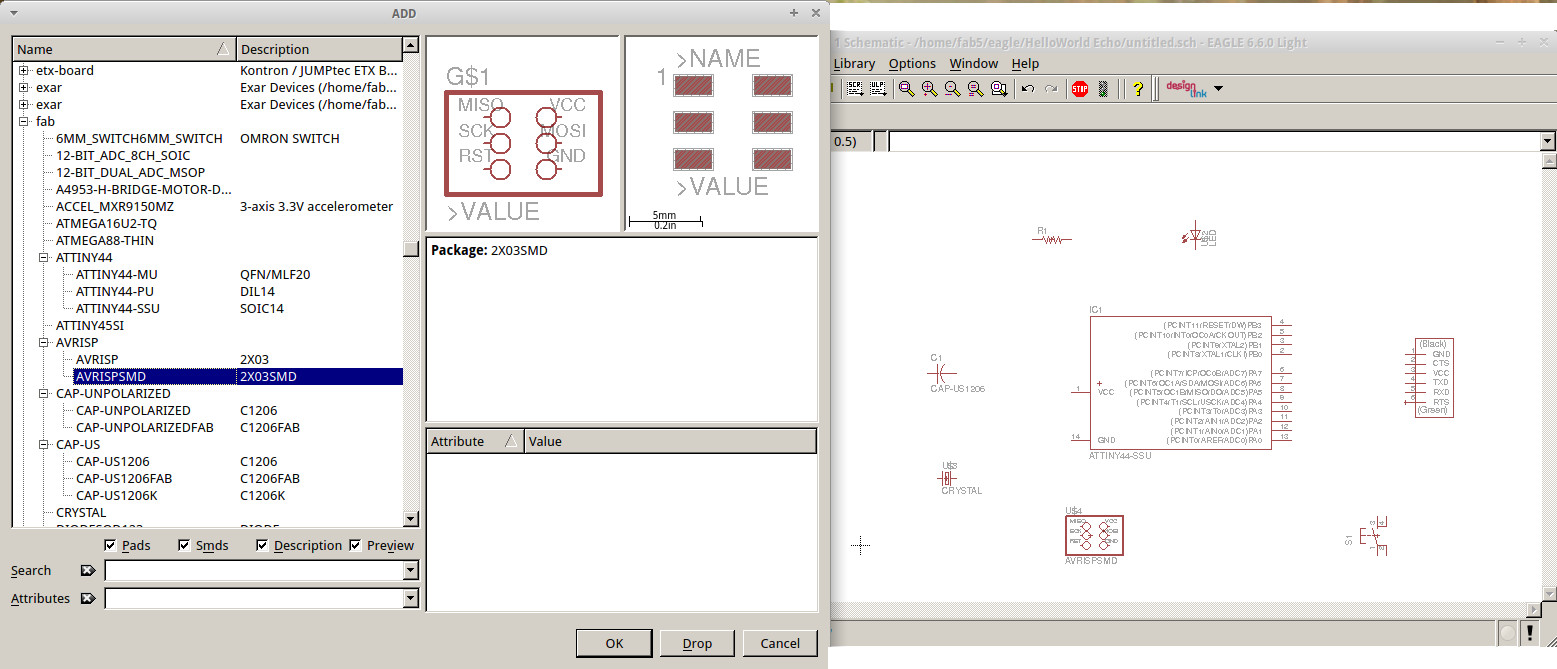
Task: Clear the Attributes field with its X icon
Action: click(88, 599)
